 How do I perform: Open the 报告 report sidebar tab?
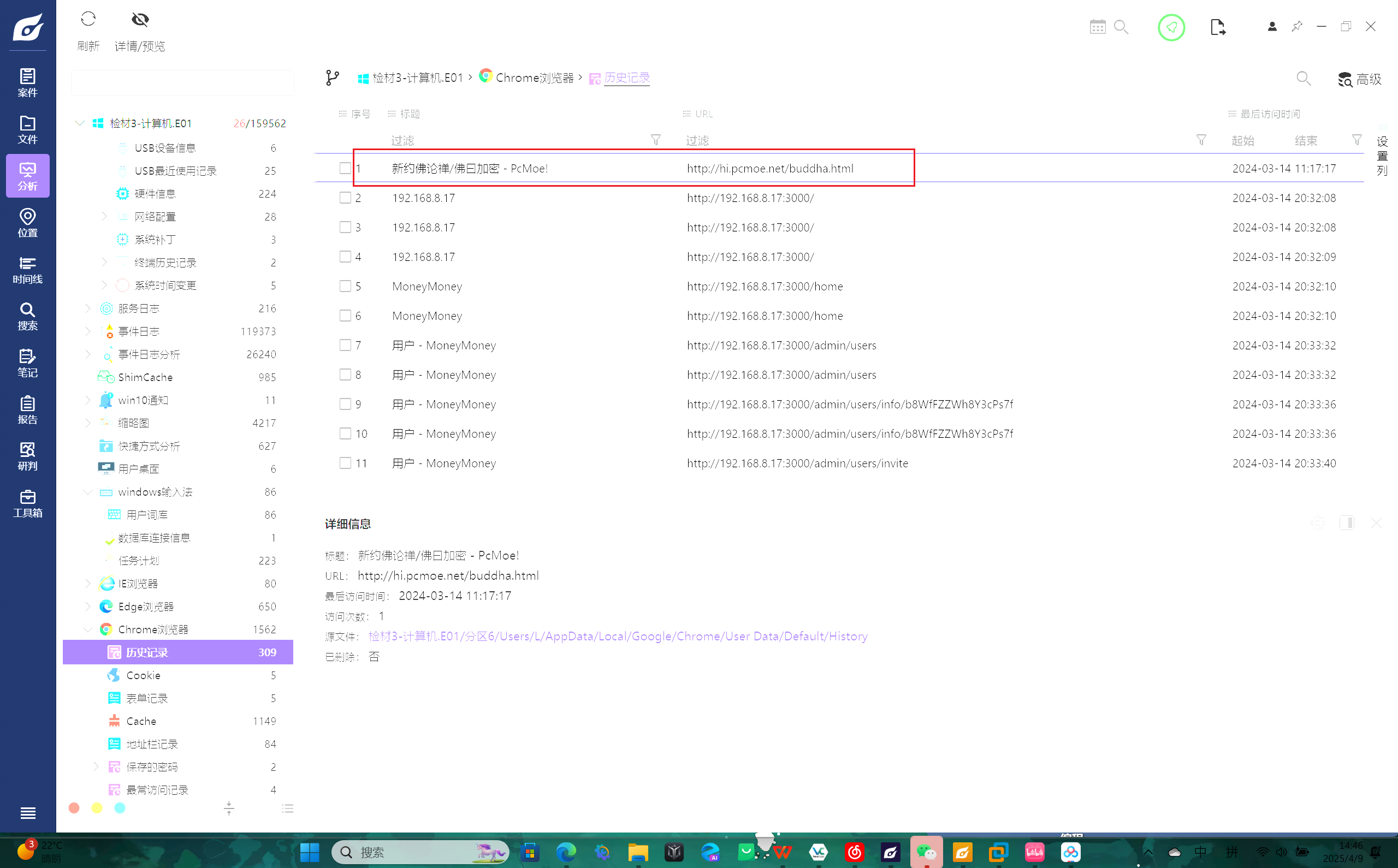[x=27, y=409]
